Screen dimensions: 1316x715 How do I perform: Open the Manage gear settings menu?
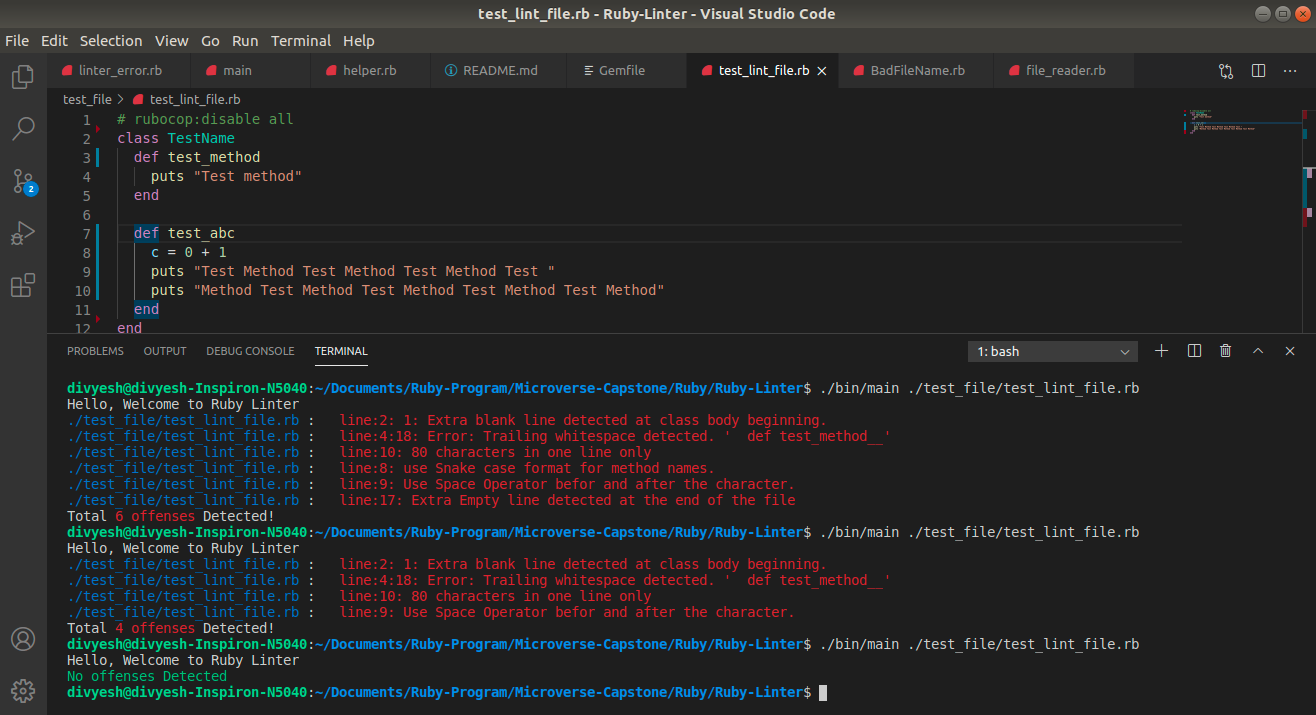pyautogui.click(x=23, y=690)
